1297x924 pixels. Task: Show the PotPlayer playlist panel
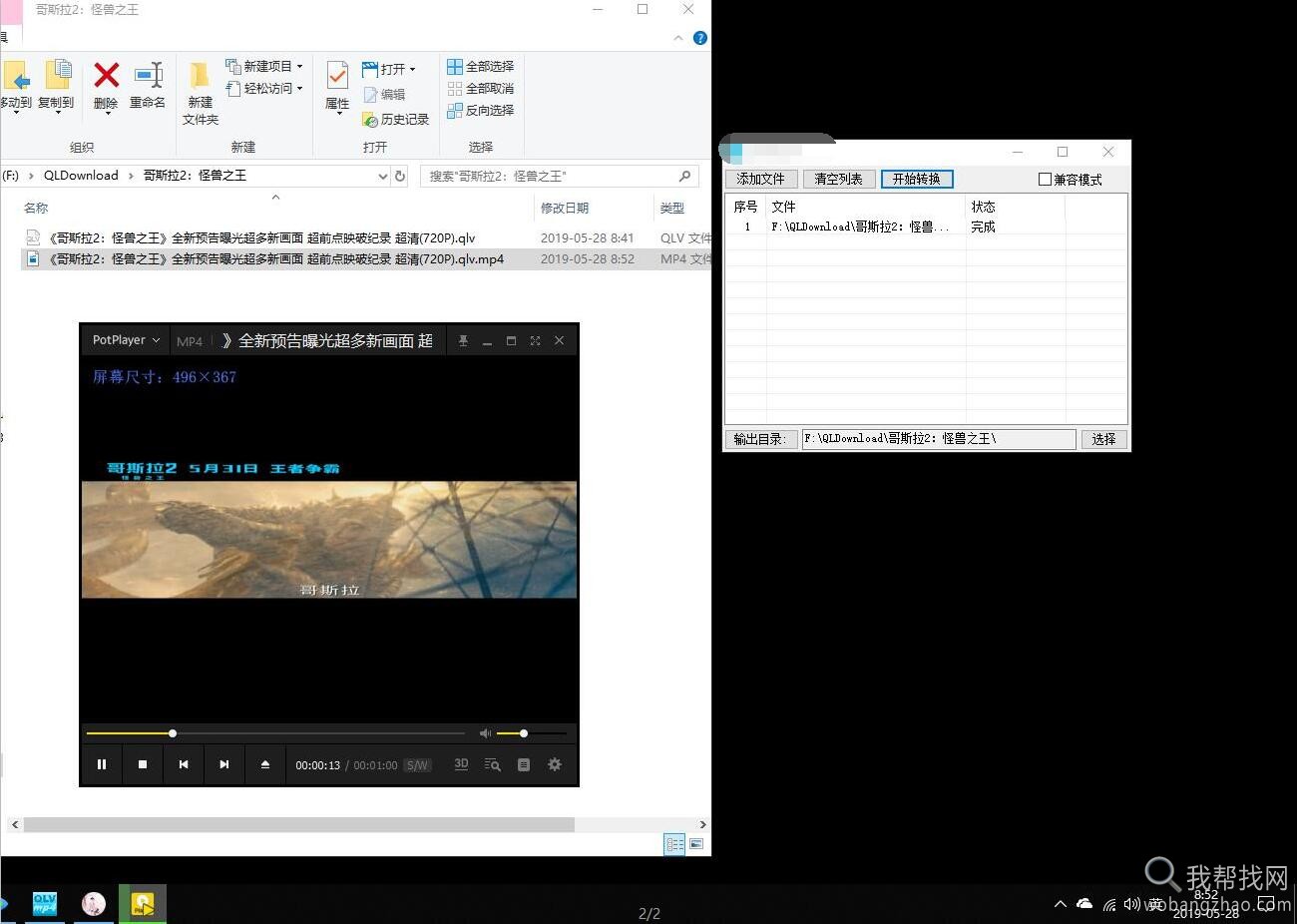tap(524, 764)
